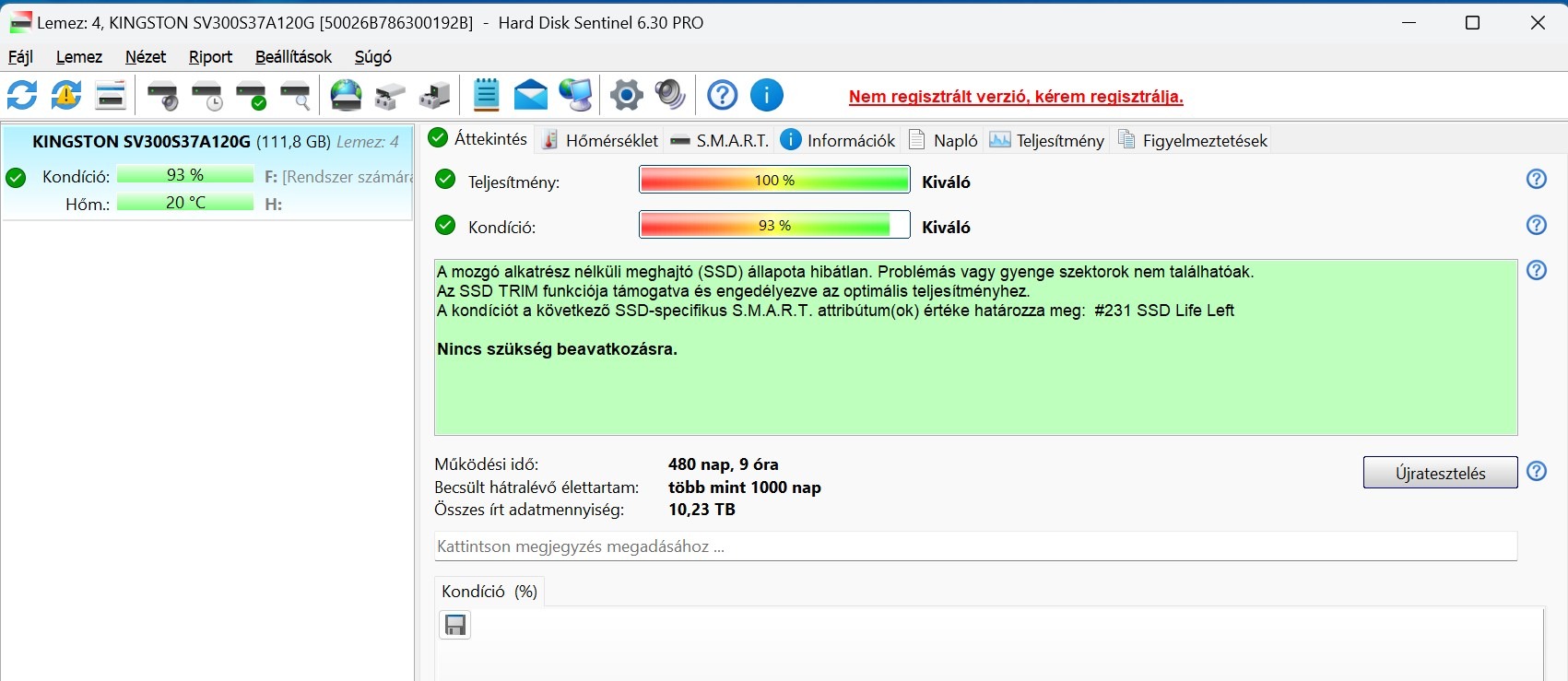Click the blue question mark help toolbar icon
Image resolution: width=1568 pixels, height=681 pixels.
pyautogui.click(x=723, y=95)
